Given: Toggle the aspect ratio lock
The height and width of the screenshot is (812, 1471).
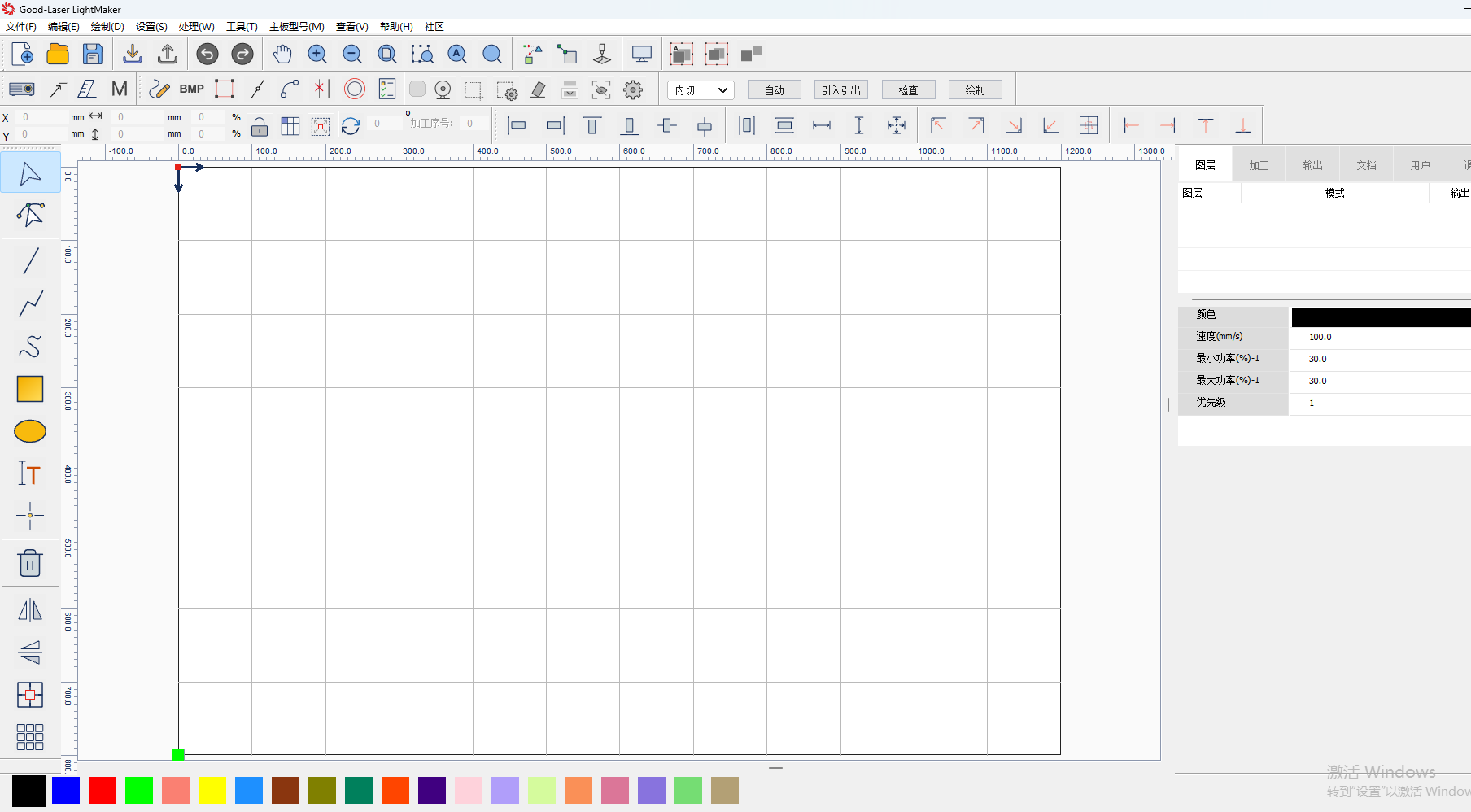Looking at the screenshot, I should click(x=260, y=126).
